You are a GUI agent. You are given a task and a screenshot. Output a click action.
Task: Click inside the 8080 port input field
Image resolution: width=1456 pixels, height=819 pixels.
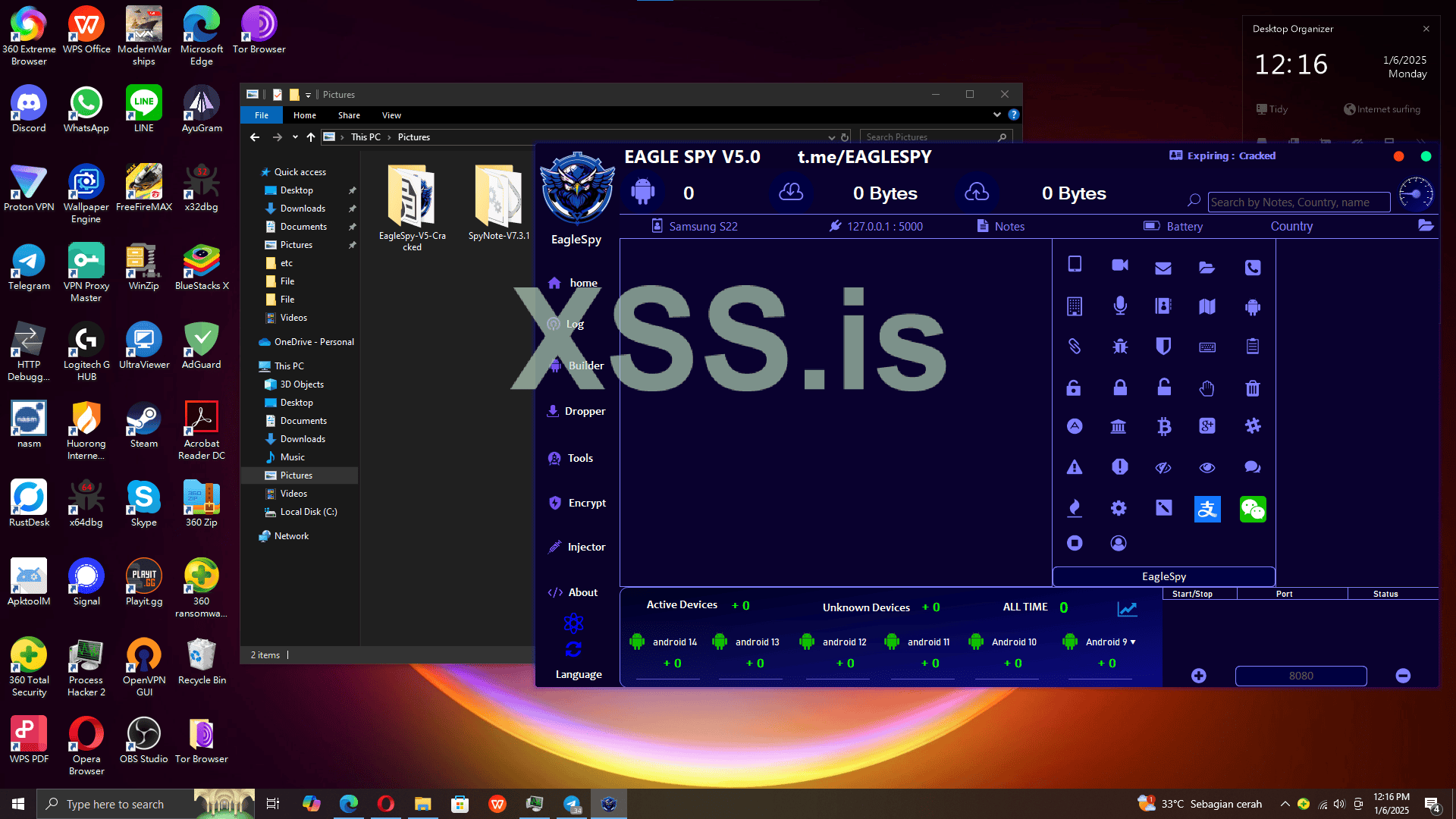1300,676
